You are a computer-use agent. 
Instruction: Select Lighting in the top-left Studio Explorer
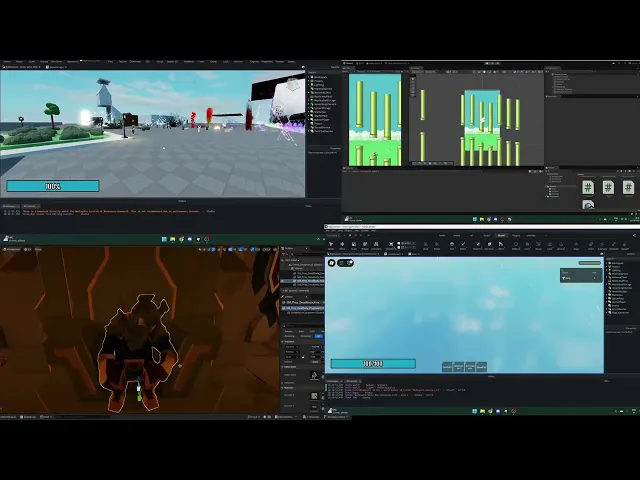coord(317,85)
